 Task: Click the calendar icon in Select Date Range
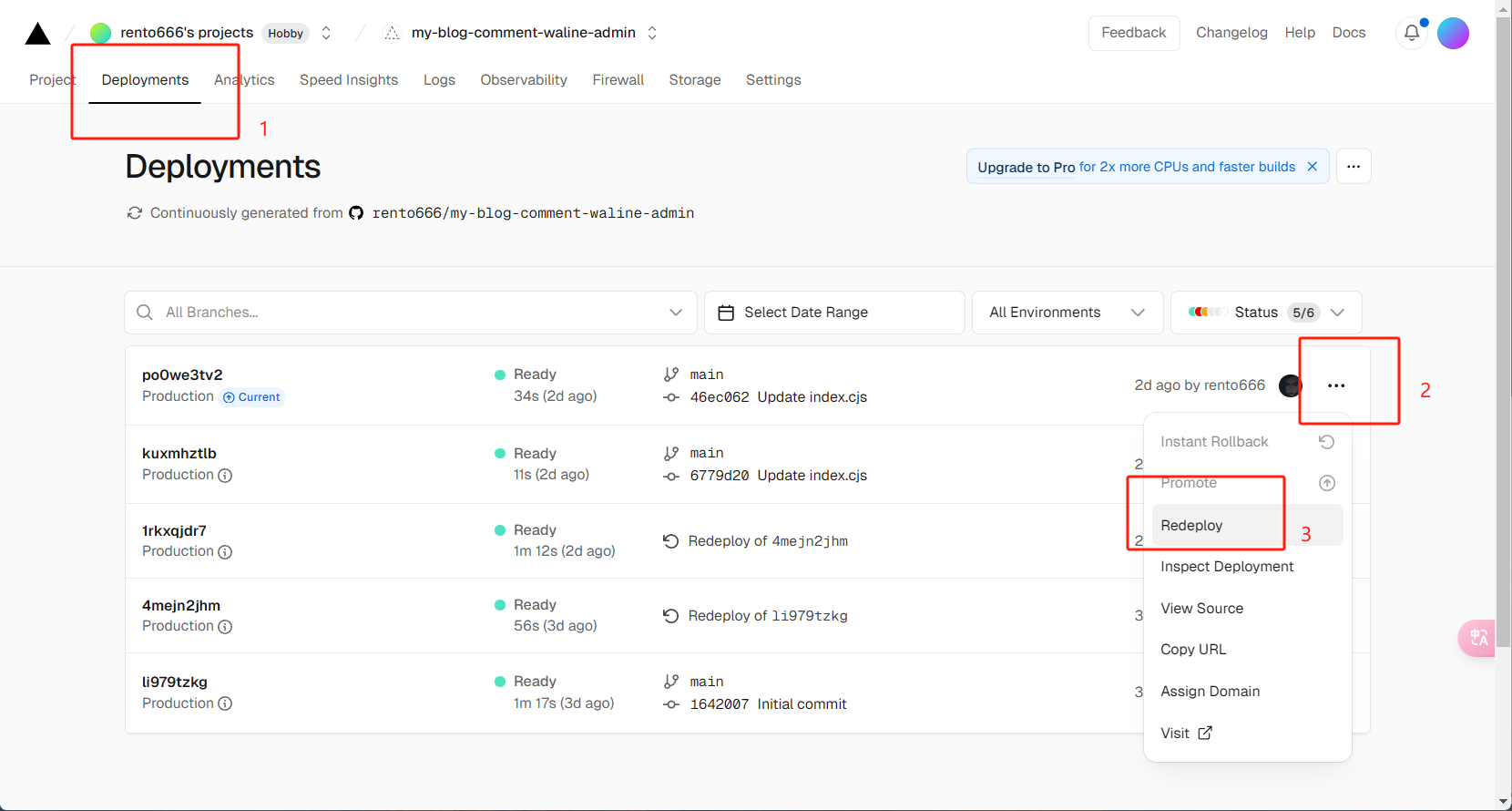click(726, 313)
